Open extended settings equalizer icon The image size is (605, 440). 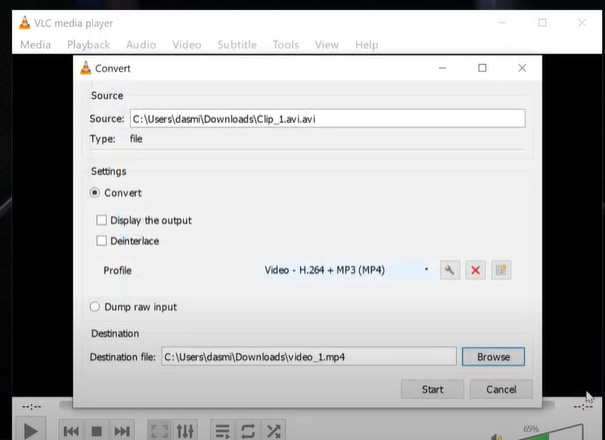coord(185,431)
